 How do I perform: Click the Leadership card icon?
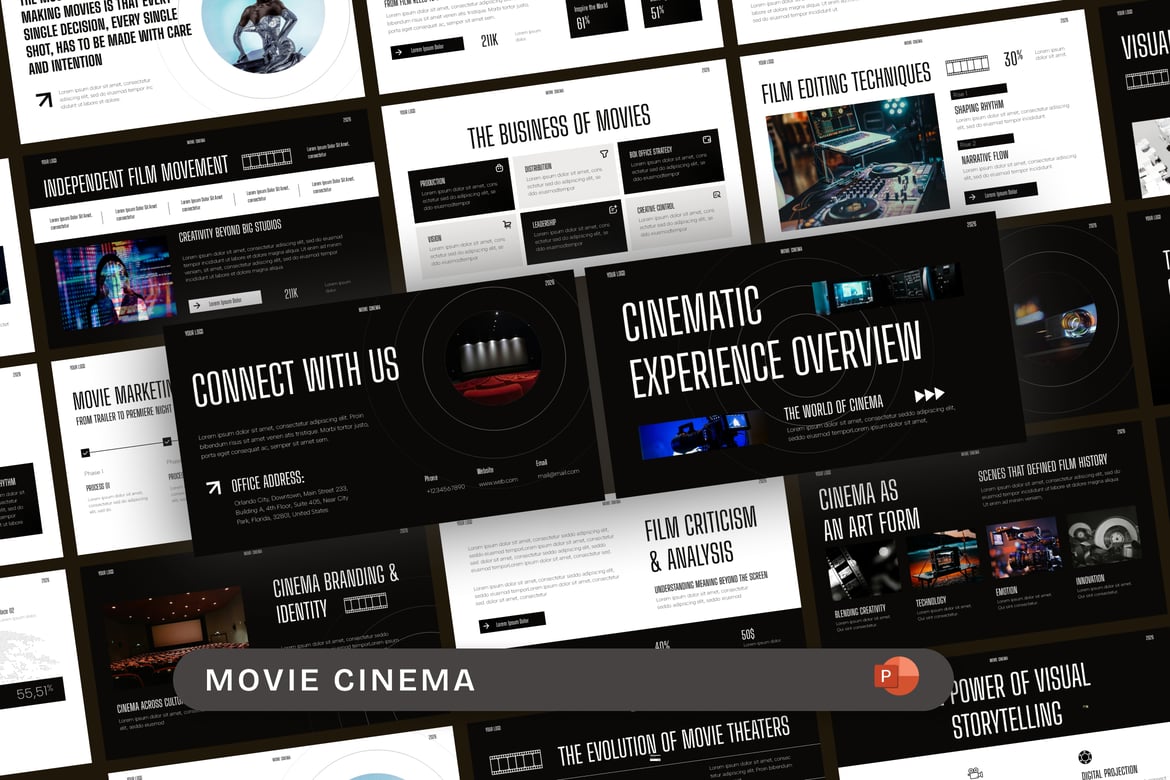click(x=613, y=210)
